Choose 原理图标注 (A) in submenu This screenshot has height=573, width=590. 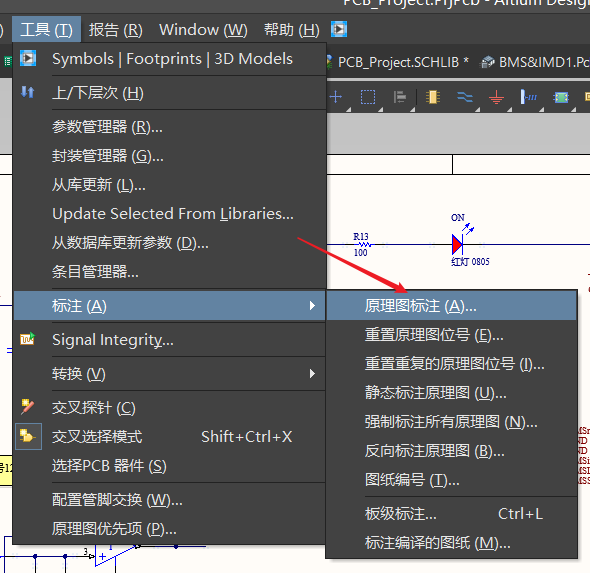coord(452,305)
